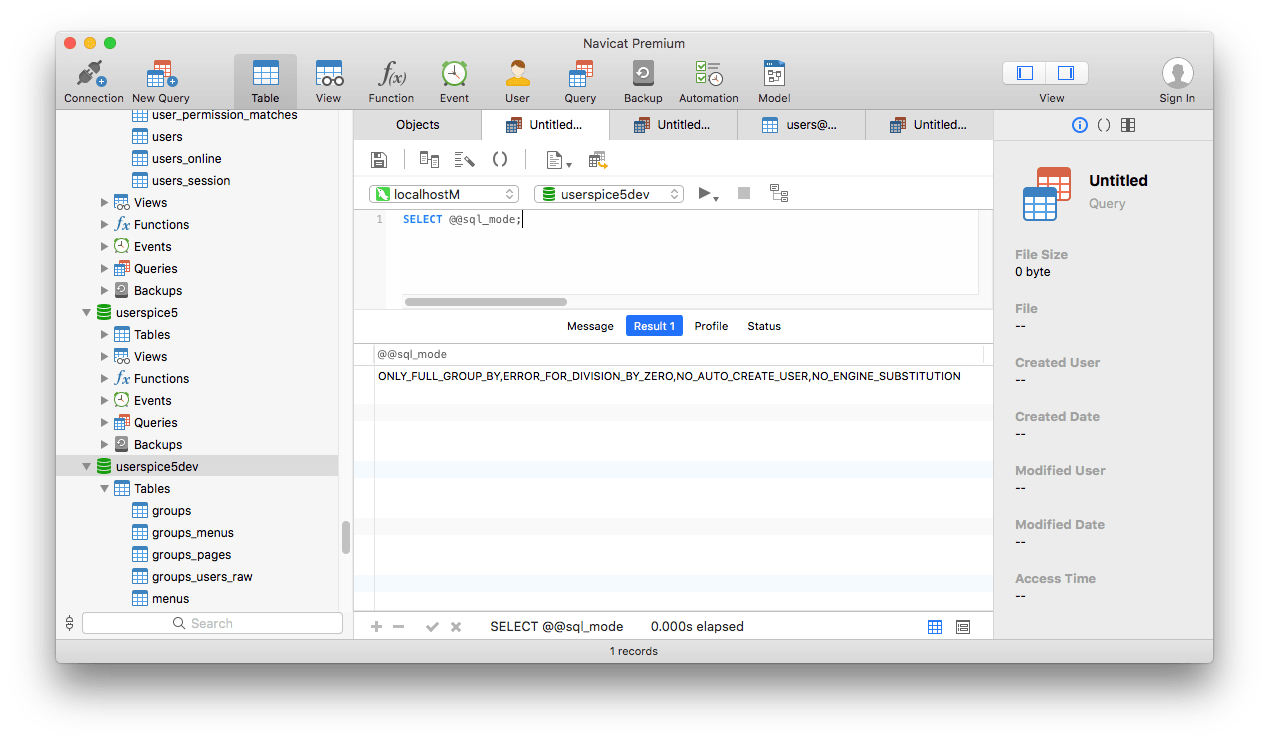Delete record with the minus button
This screenshot has width=1269, height=743.
(x=399, y=627)
